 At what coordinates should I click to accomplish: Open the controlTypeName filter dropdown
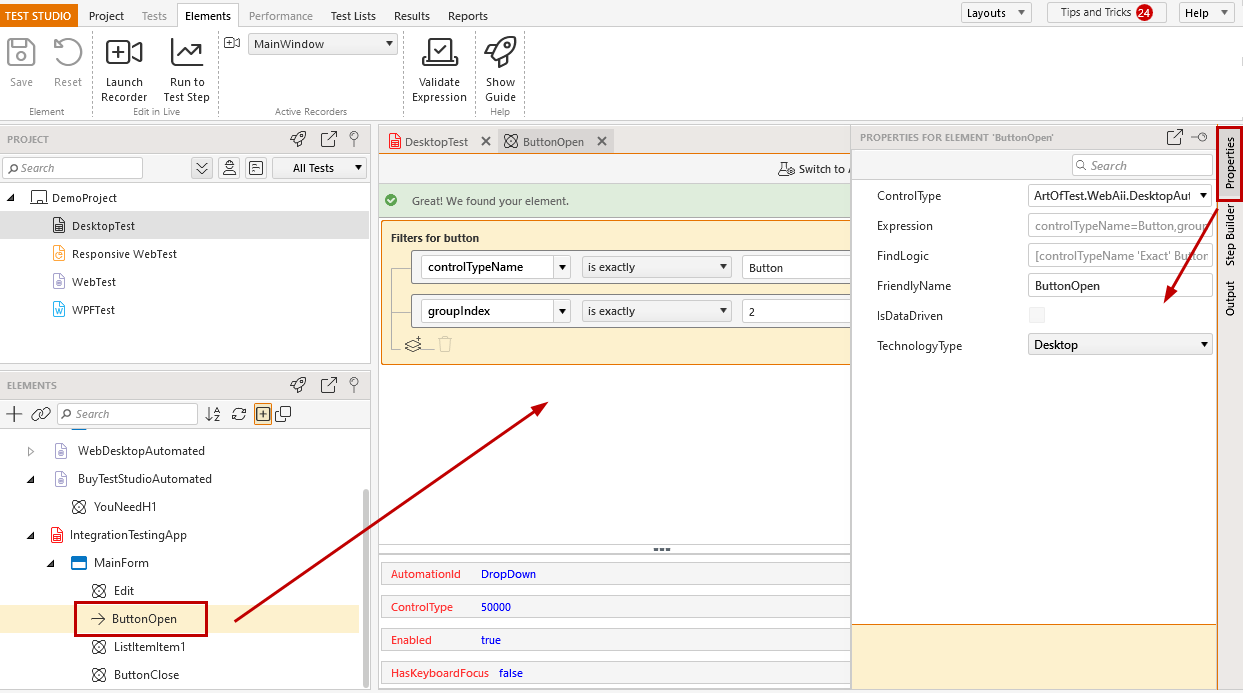[563, 267]
